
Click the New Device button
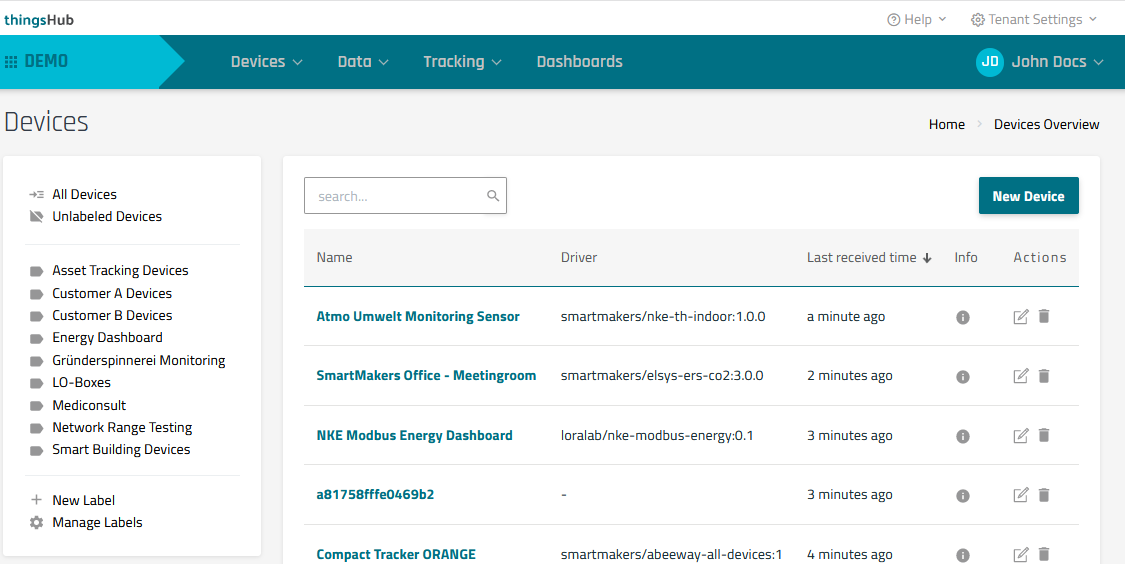1028,196
